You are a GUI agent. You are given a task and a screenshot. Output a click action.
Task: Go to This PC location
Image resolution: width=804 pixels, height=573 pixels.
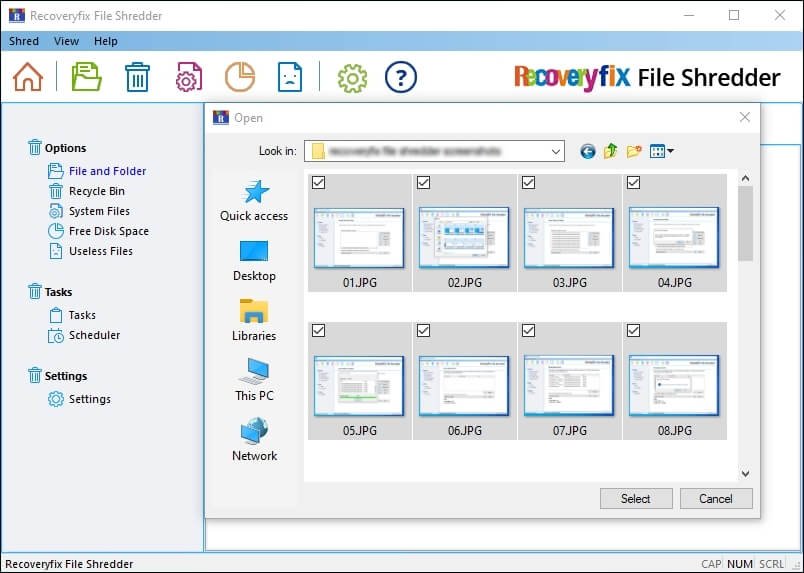click(254, 380)
